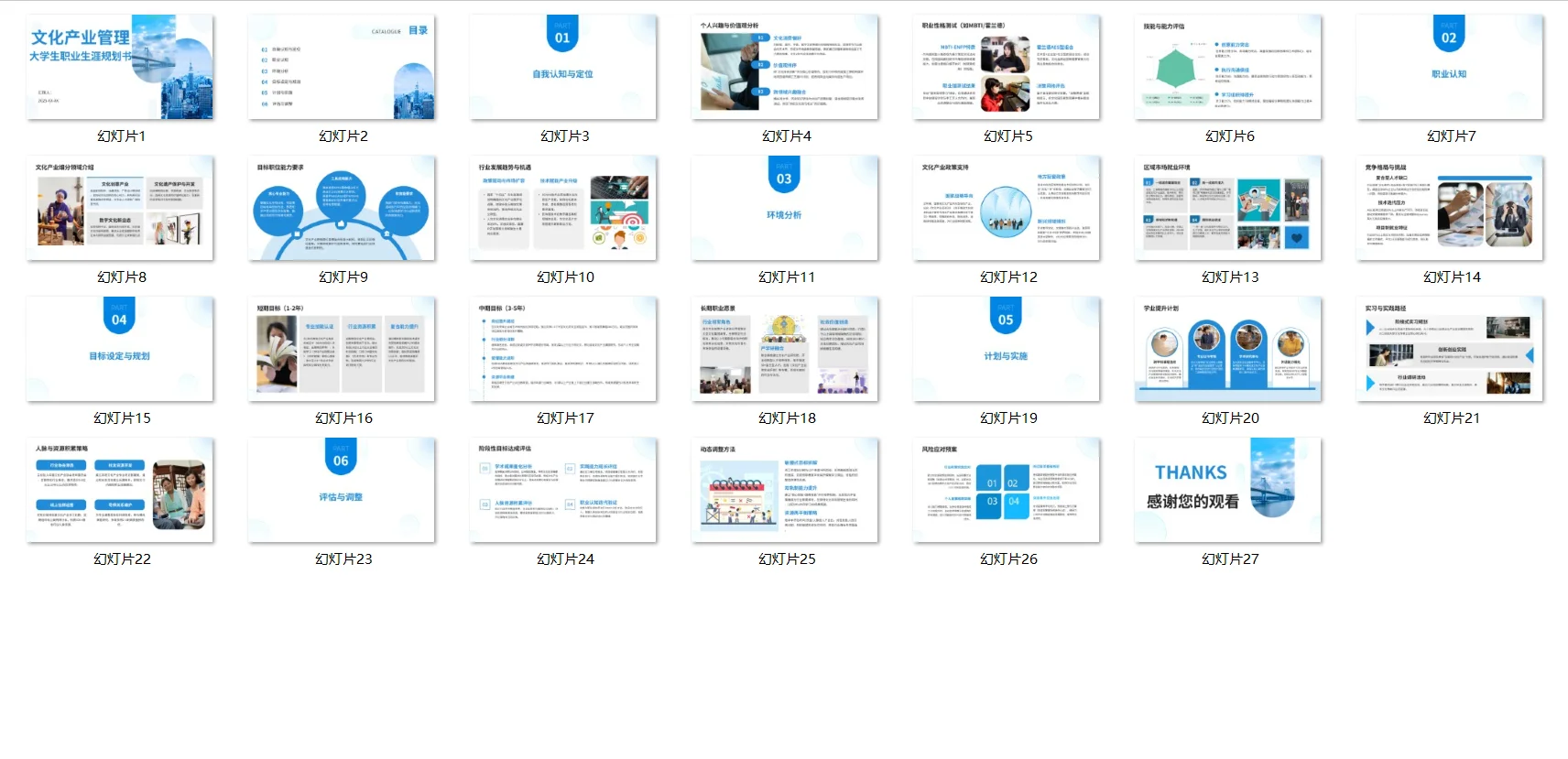Click the text 幻灯片24
Viewport: 1568px width, 759px height.
(565, 559)
